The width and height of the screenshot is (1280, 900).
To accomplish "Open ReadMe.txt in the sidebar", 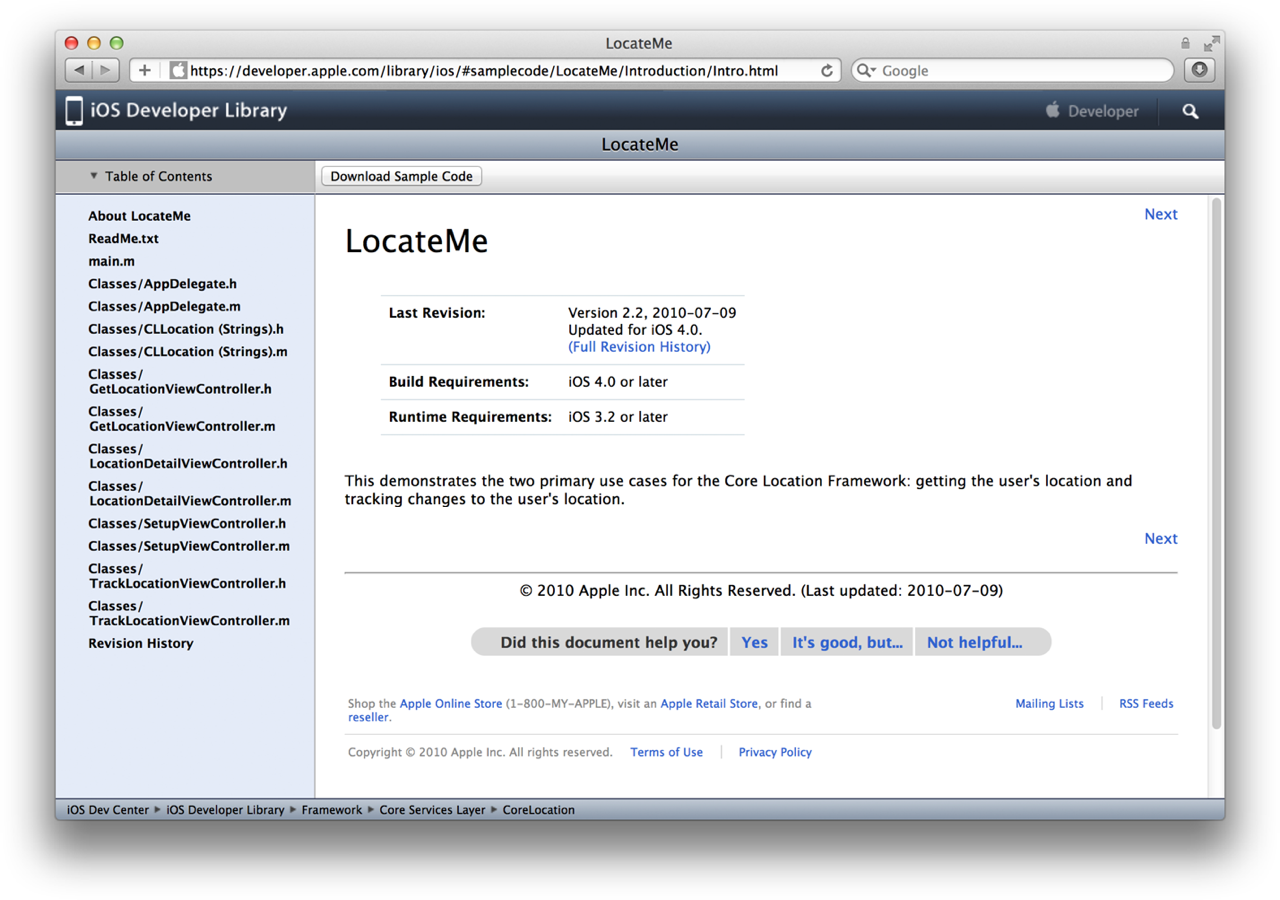I will pyautogui.click(x=123, y=239).
